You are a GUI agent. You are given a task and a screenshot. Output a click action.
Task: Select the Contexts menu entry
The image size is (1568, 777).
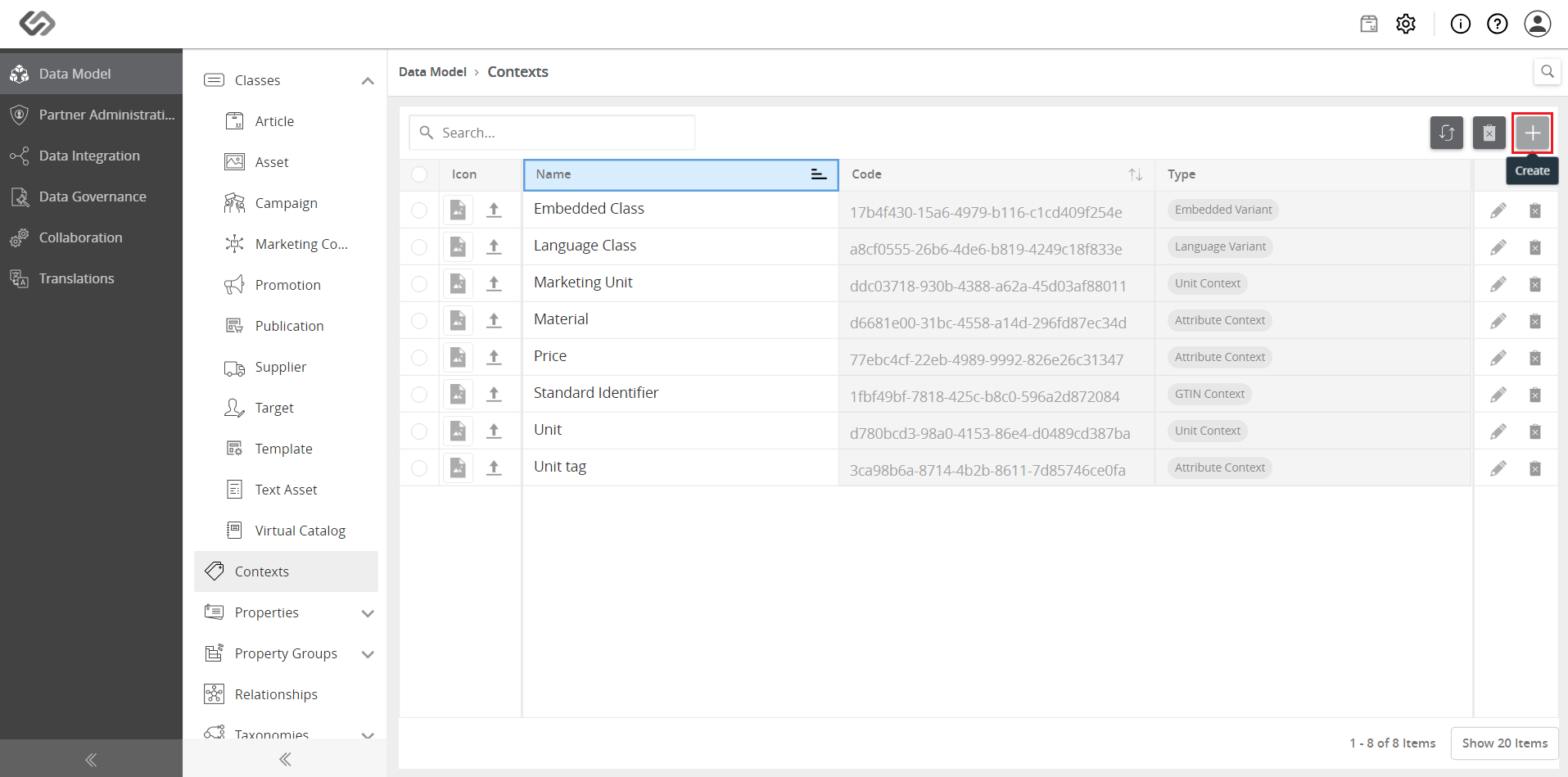click(x=286, y=571)
